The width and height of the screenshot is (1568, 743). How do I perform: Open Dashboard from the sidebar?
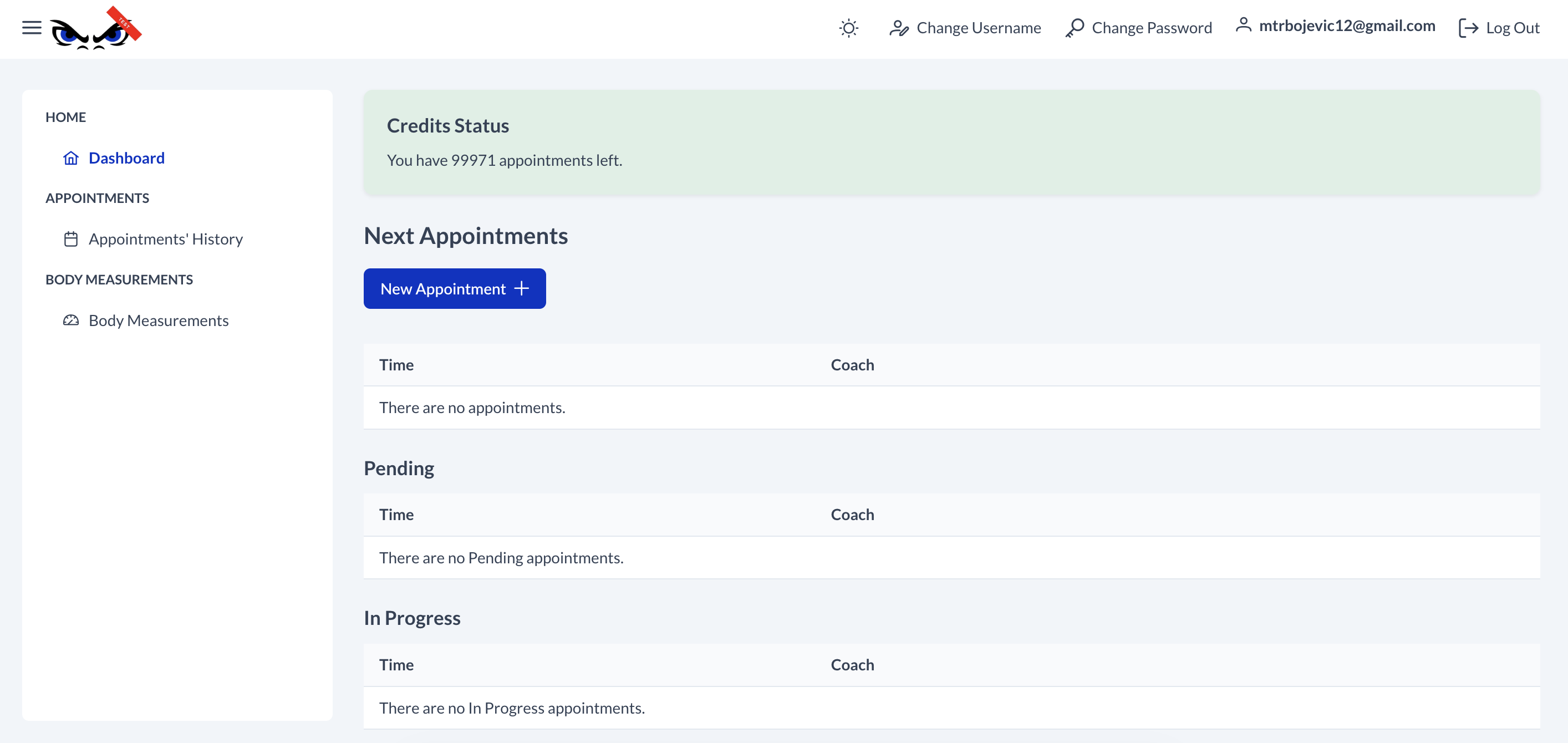[x=126, y=158]
